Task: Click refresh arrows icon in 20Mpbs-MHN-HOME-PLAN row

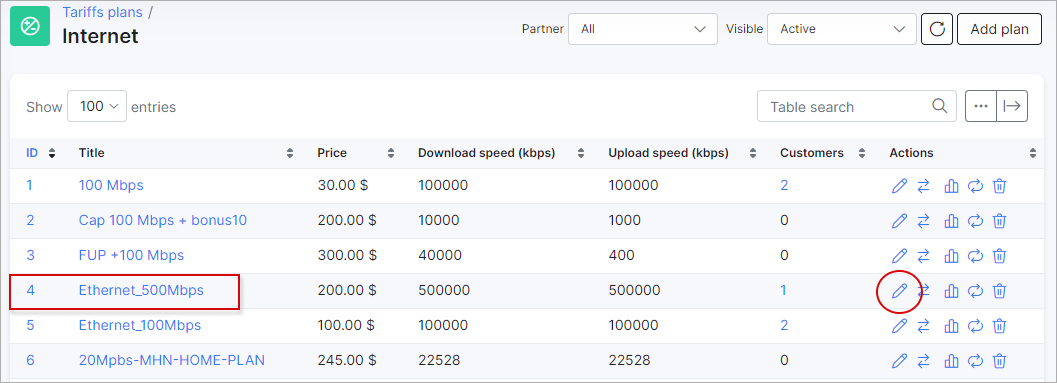Action: [975, 361]
